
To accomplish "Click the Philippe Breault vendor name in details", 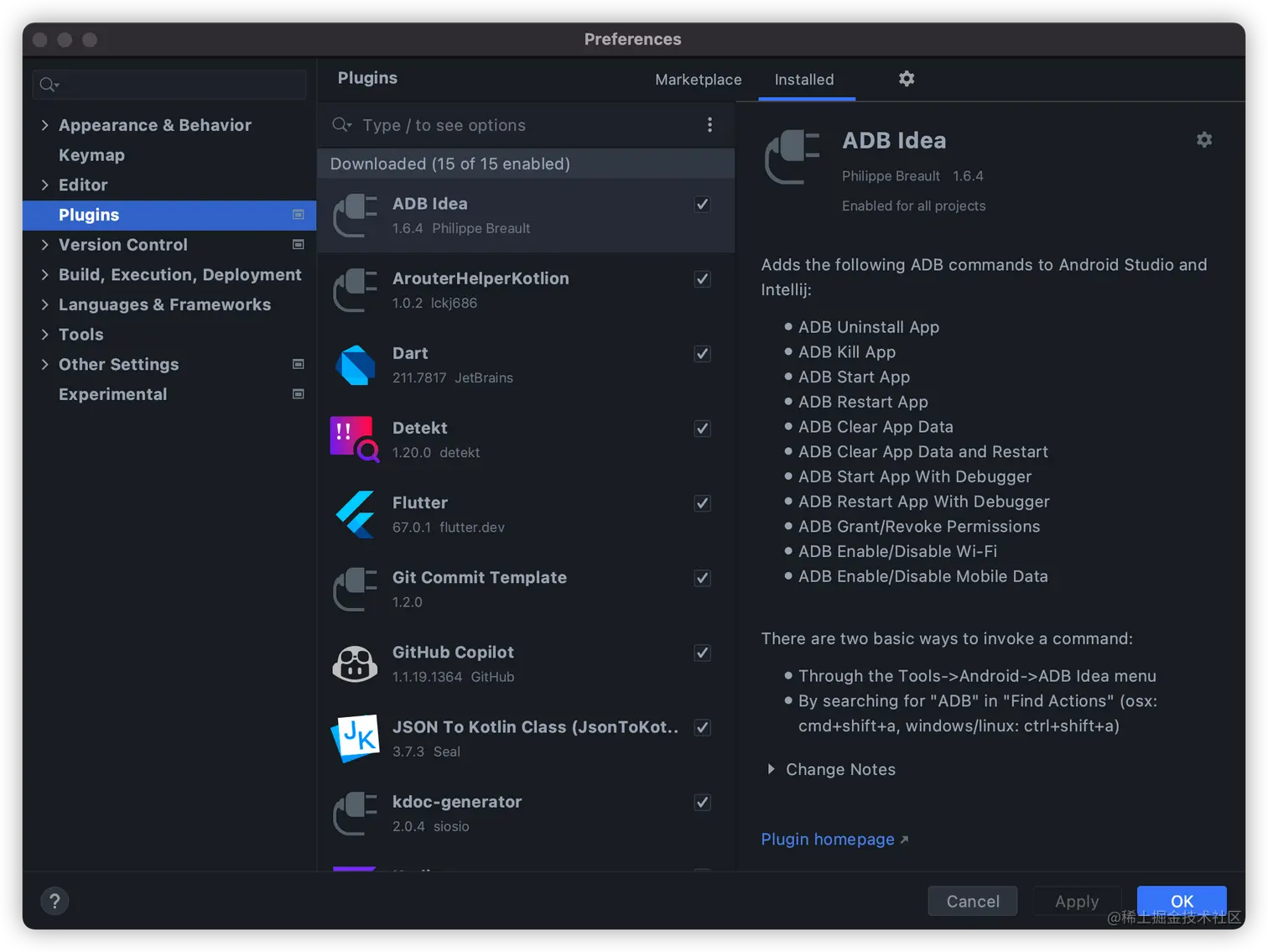I will 891,176.
